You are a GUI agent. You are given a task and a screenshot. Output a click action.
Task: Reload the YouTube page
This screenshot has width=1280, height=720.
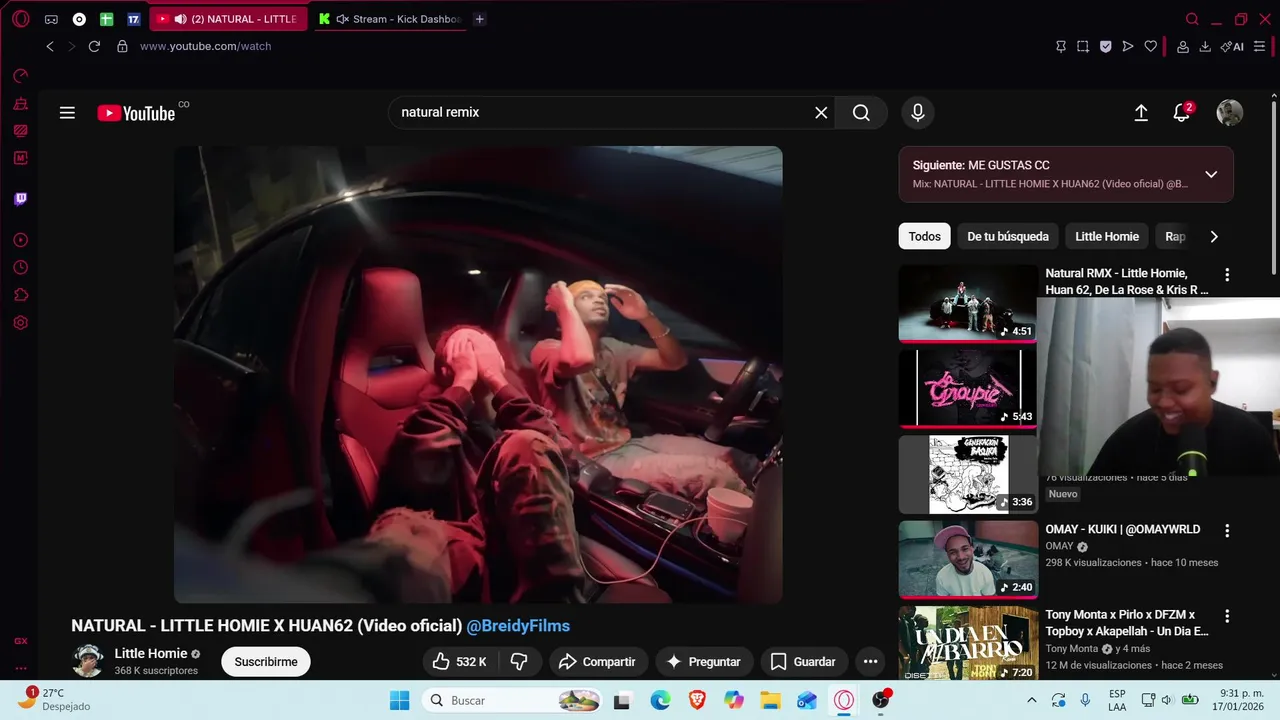[x=94, y=46]
